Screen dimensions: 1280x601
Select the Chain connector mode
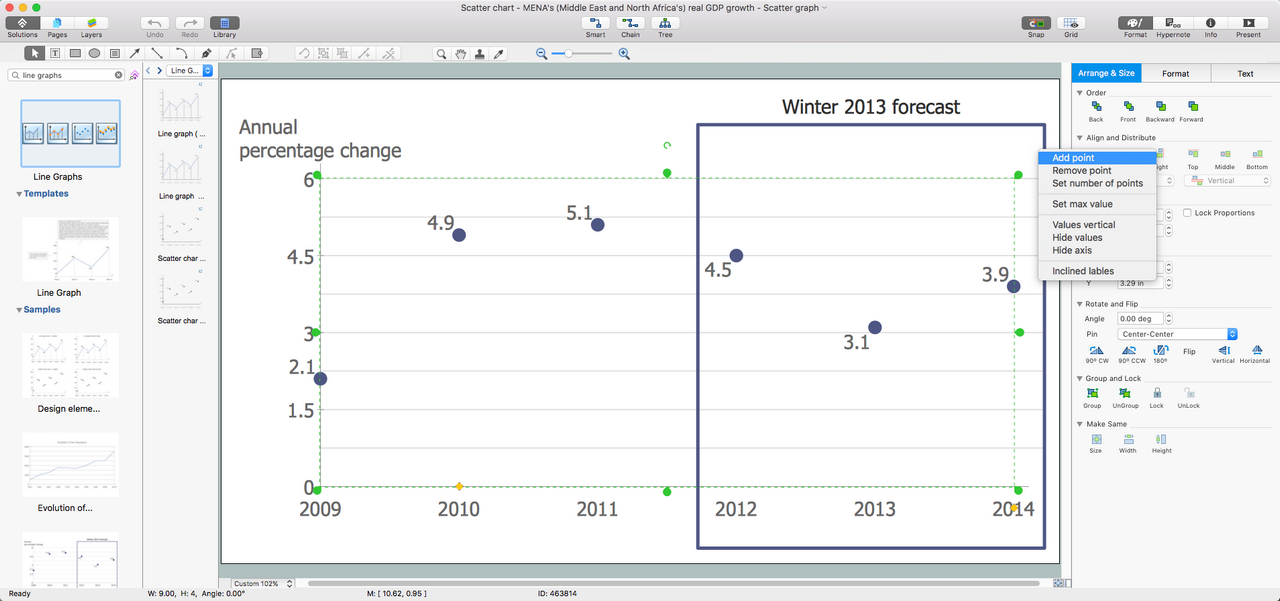(x=630, y=23)
